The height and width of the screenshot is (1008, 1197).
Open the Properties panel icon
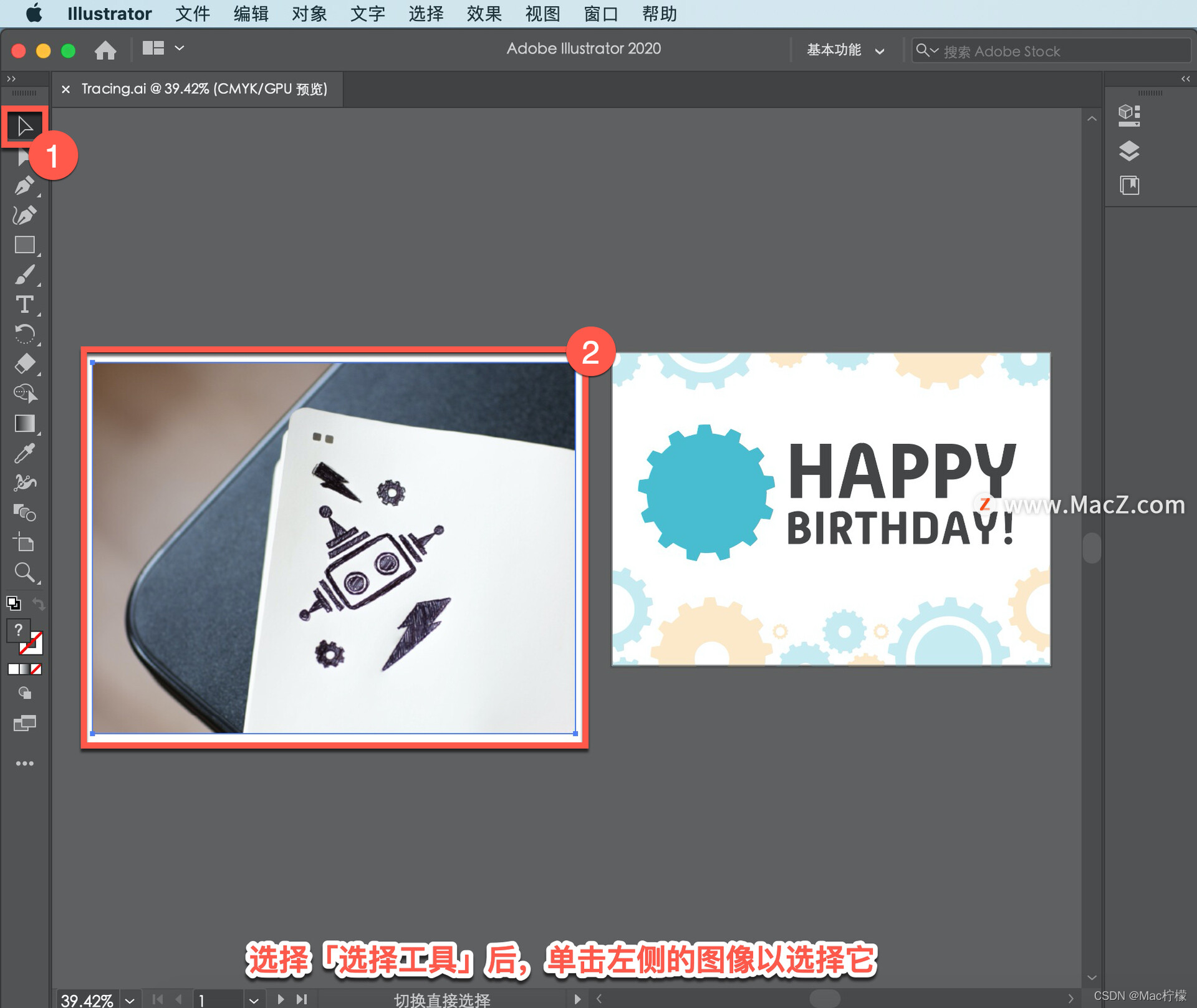pyautogui.click(x=1129, y=115)
